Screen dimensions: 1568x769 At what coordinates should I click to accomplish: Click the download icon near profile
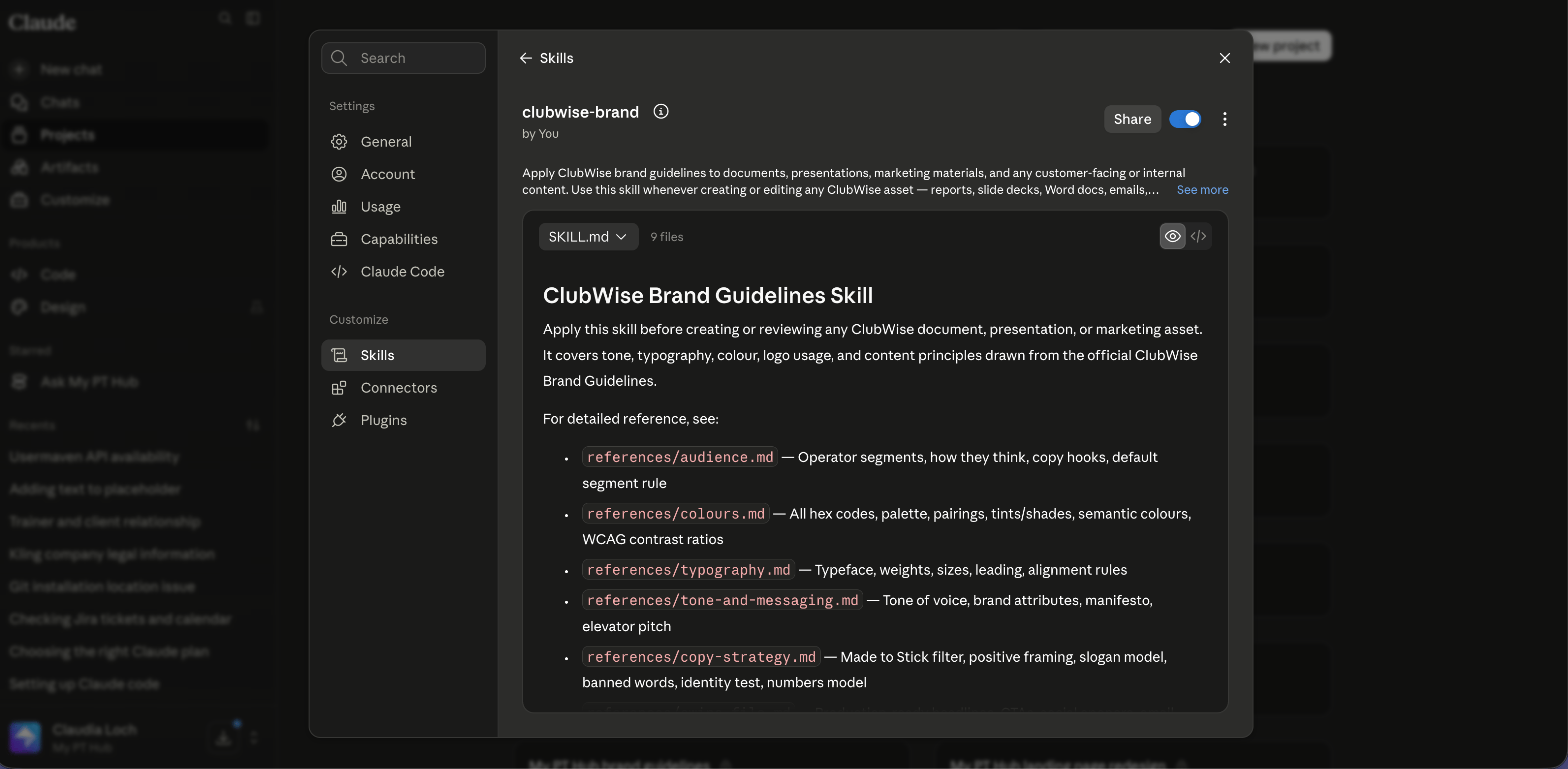pyautogui.click(x=224, y=738)
